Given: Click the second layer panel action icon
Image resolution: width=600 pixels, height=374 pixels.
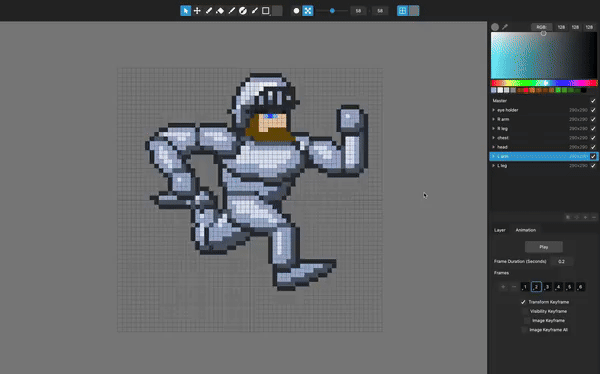Looking at the screenshot, I should [x=577, y=217].
